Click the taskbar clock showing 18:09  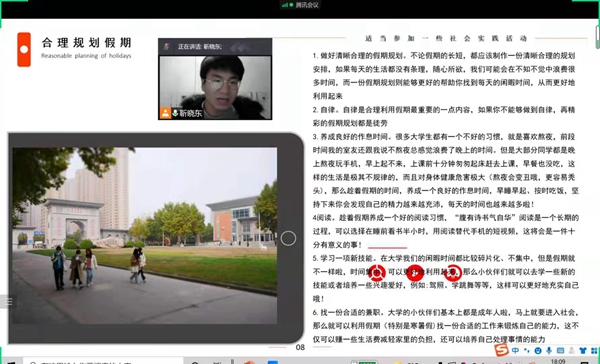(558, 361)
